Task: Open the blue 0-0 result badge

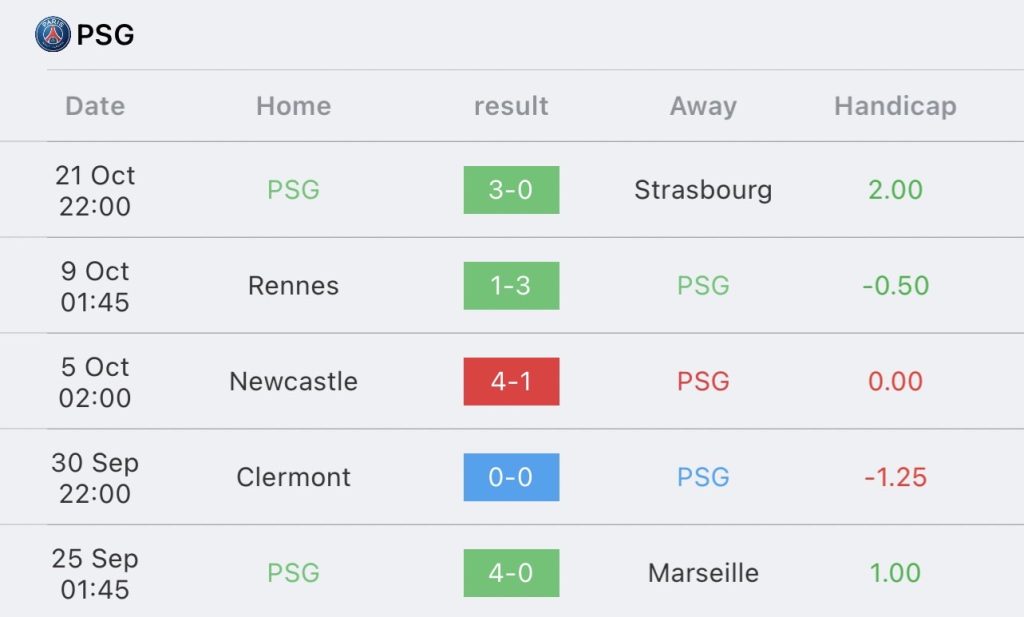Action: (x=511, y=477)
